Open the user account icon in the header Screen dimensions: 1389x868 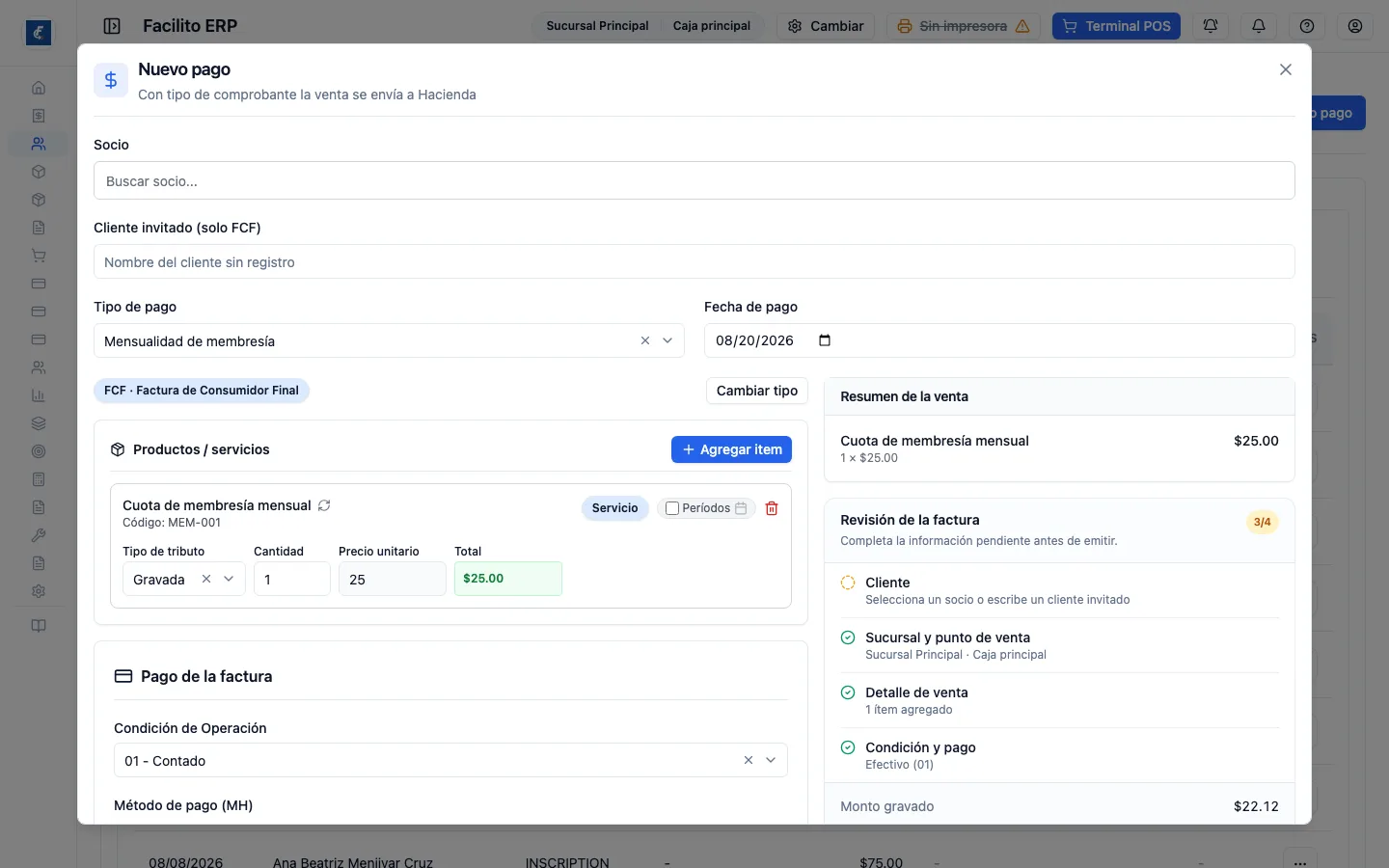point(1355,26)
